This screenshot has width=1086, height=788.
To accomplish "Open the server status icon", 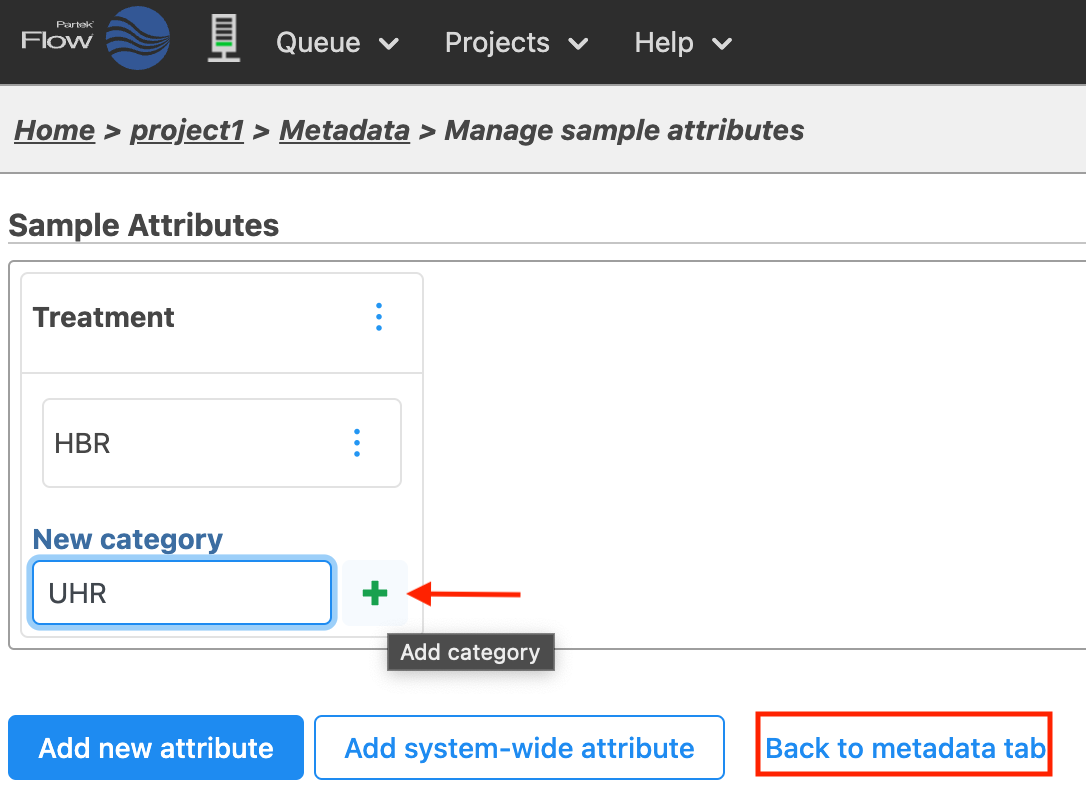I will click(x=224, y=40).
